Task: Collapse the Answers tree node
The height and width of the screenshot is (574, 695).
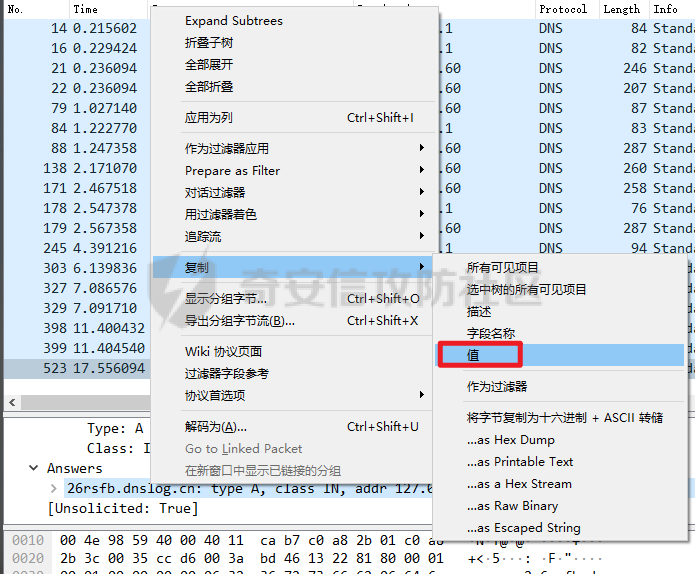Action: tap(35, 468)
